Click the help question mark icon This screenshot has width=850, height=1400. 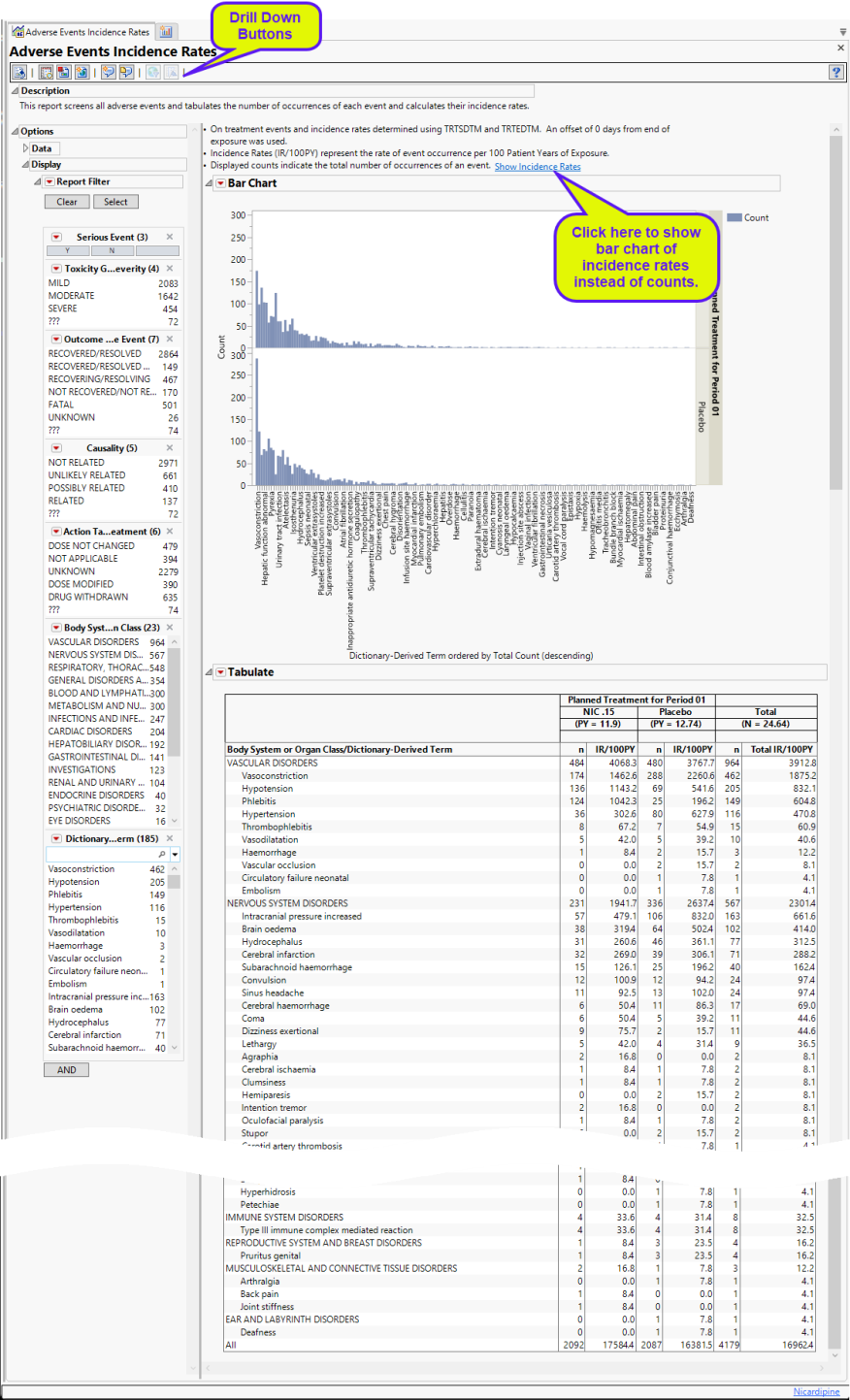pyautogui.click(x=835, y=73)
